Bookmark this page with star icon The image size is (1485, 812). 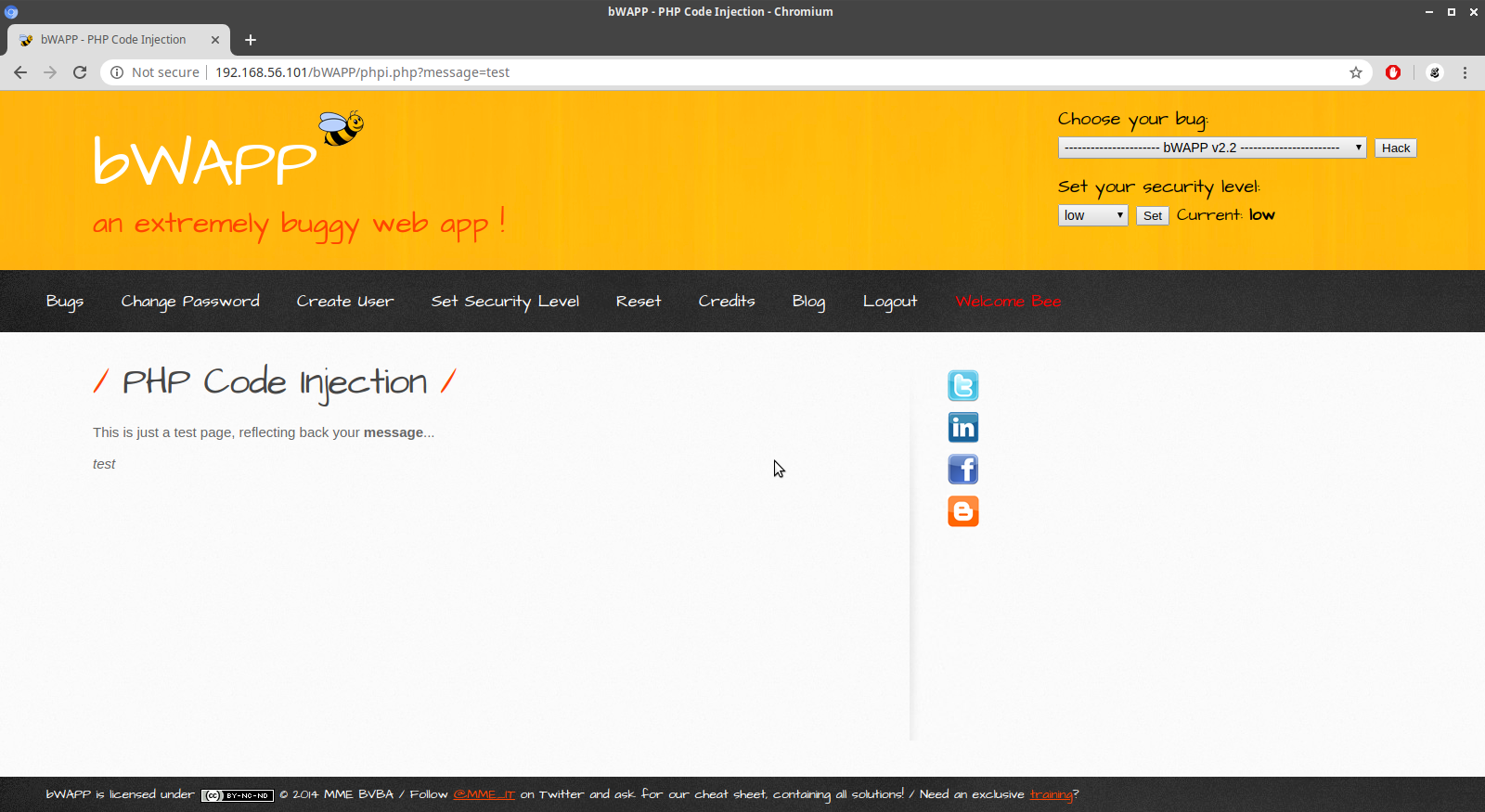(x=1356, y=72)
